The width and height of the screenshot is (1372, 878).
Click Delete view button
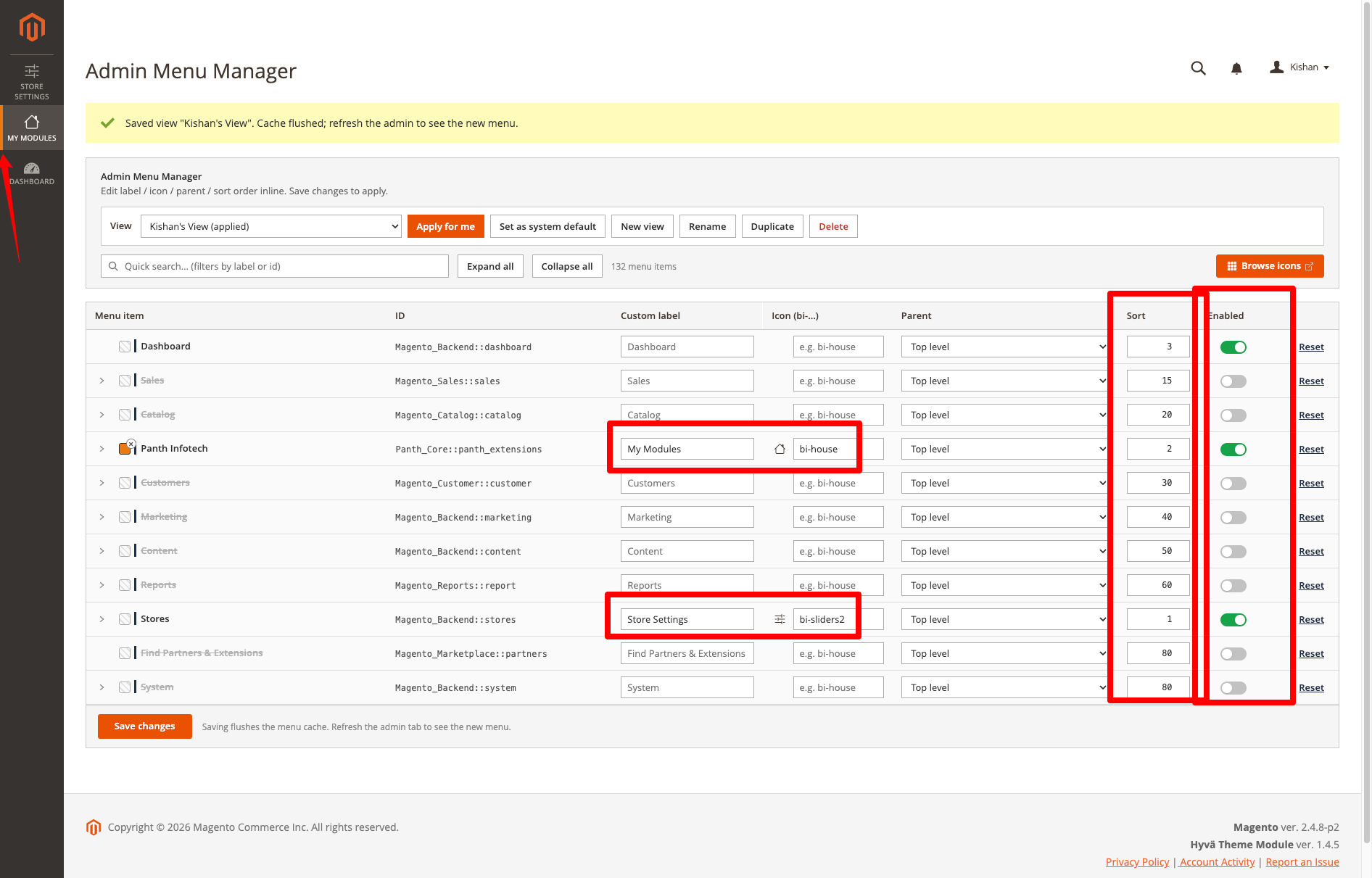pyautogui.click(x=833, y=226)
